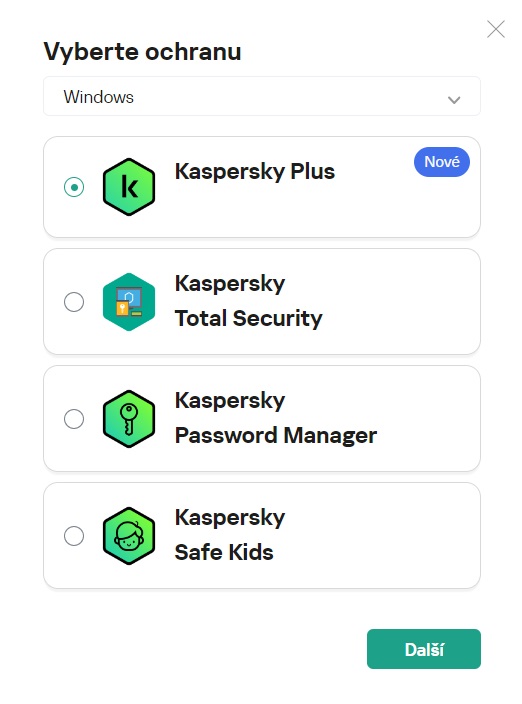Click the Kaspersky Total Security devices icon
The image size is (522, 704).
pos(129,302)
